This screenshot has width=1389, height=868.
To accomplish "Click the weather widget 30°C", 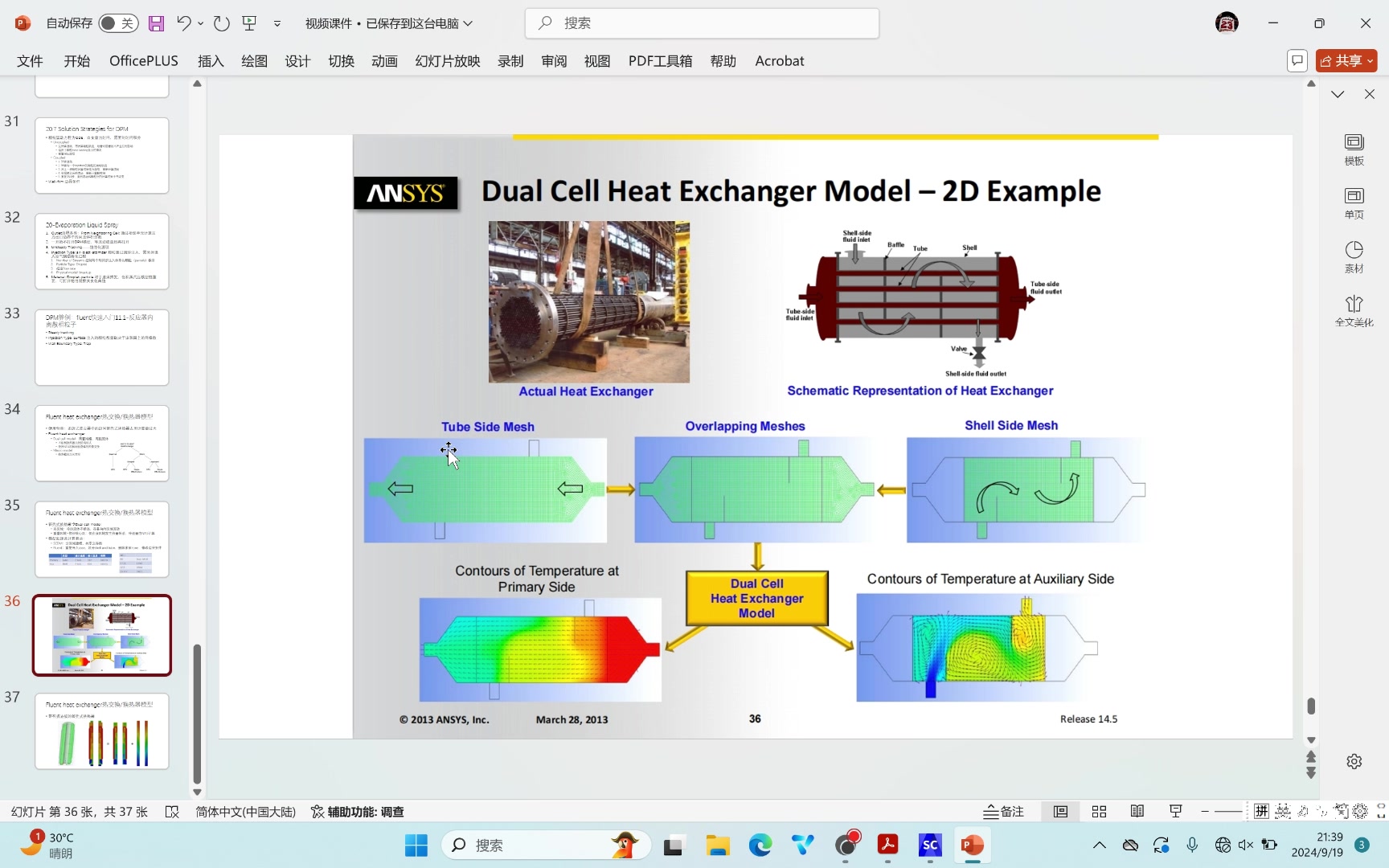I will click(x=48, y=845).
